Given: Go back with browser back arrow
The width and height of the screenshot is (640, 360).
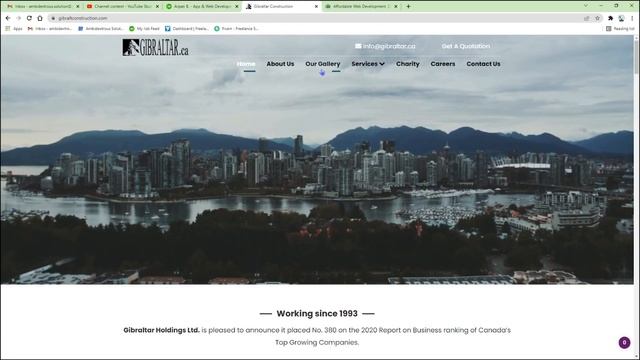Looking at the screenshot, I should (x=8, y=18).
